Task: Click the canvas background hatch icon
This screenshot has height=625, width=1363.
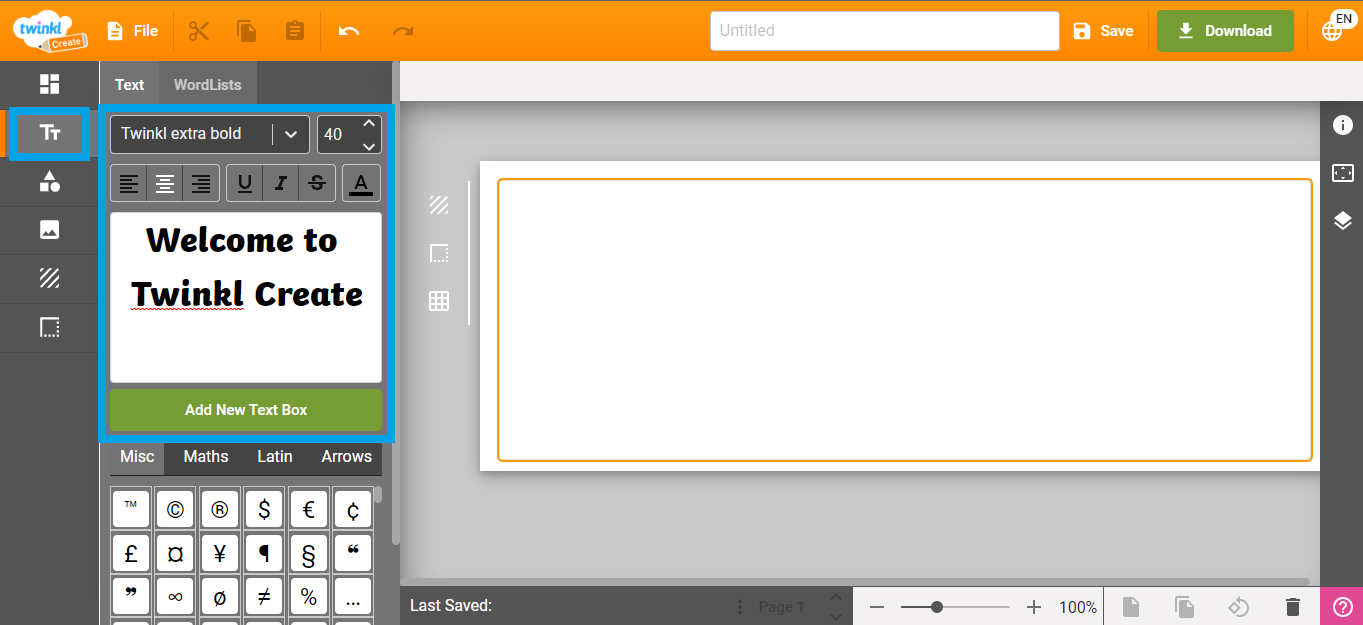Action: (439, 205)
